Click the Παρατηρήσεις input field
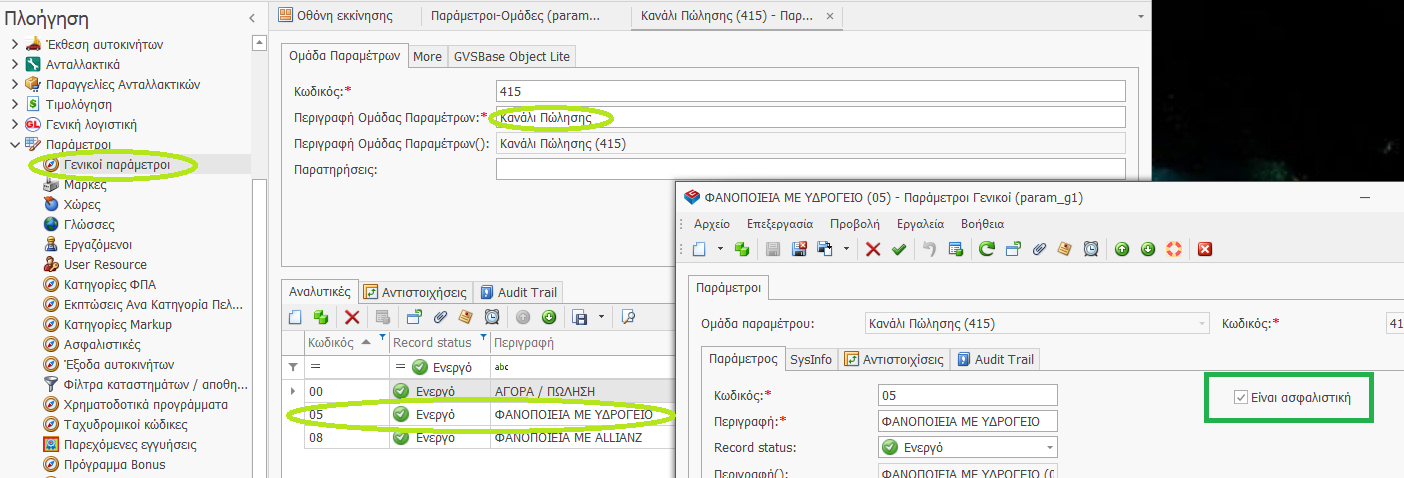 point(811,169)
